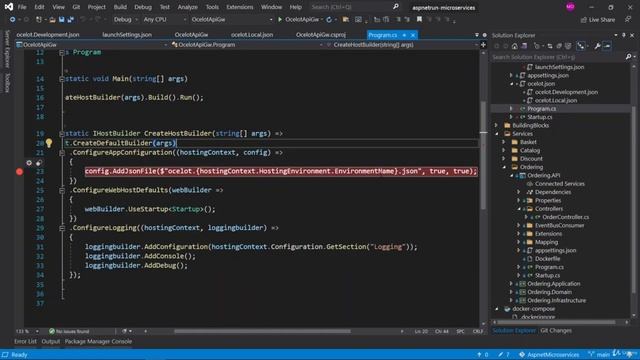The image size is (640, 360).
Task: Click the Properties wrench icon in Solution Explorer
Action: (x=597, y=46)
